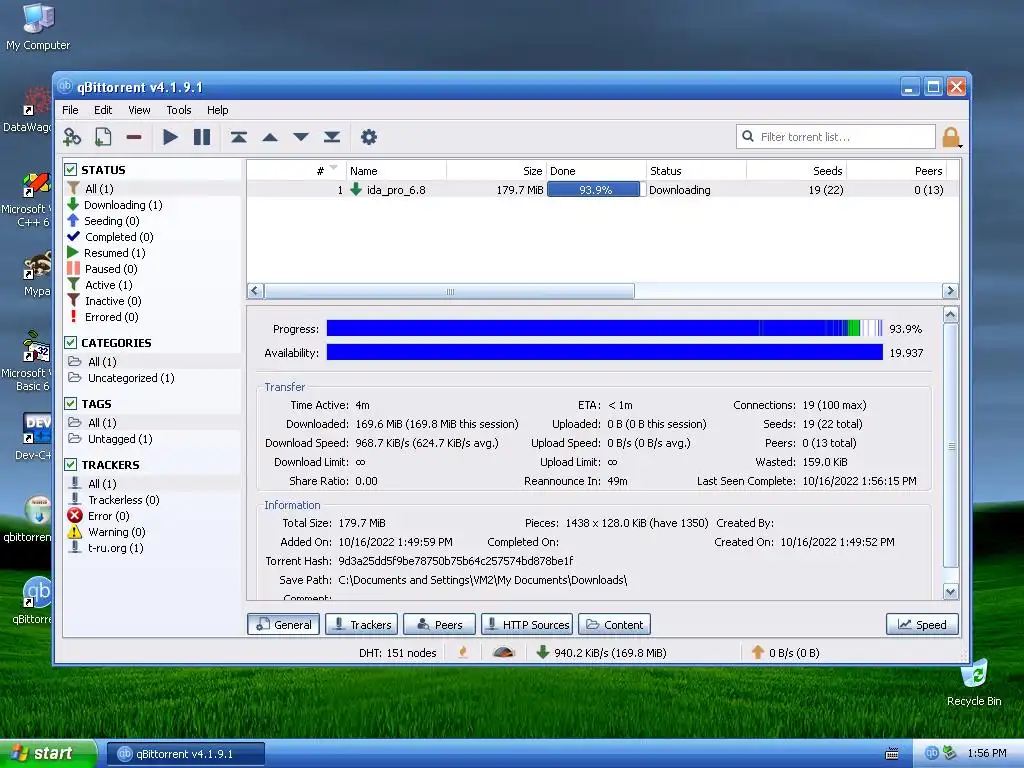Move torrent down in queue
The height and width of the screenshot is (768, 1024).
pos(300,137)
